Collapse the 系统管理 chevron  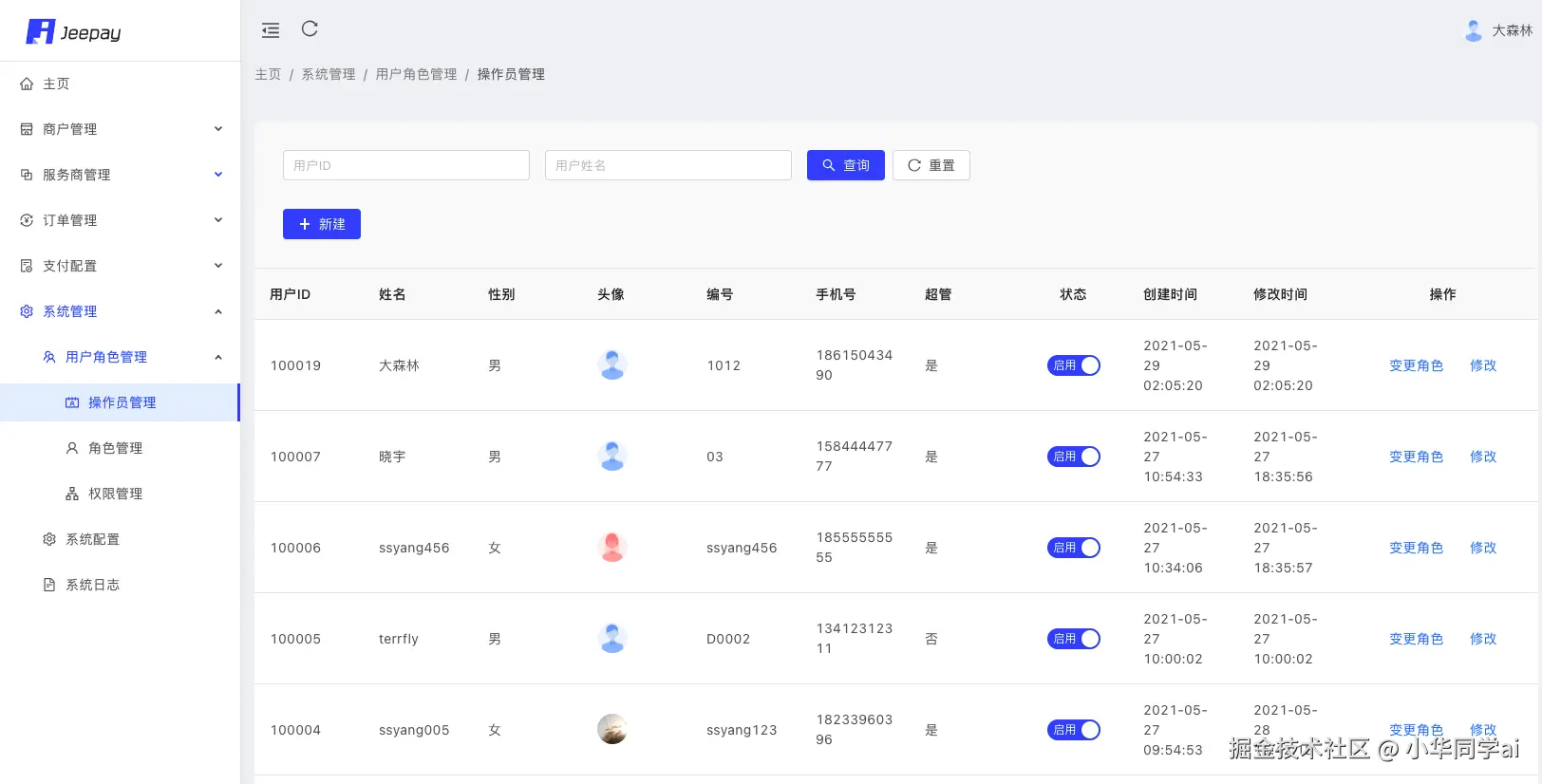click(218, 311)
